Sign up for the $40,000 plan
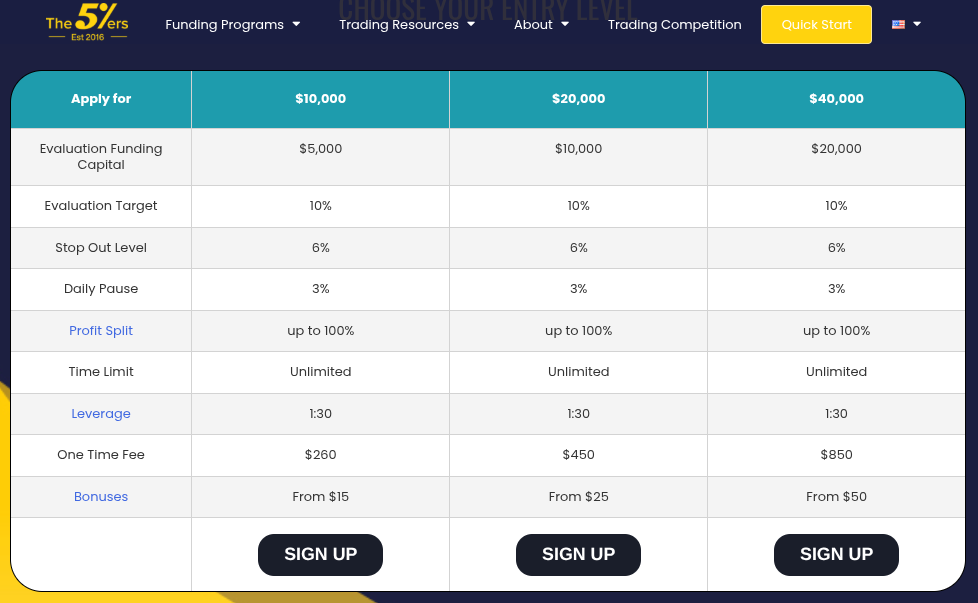 tap(836, 555)
